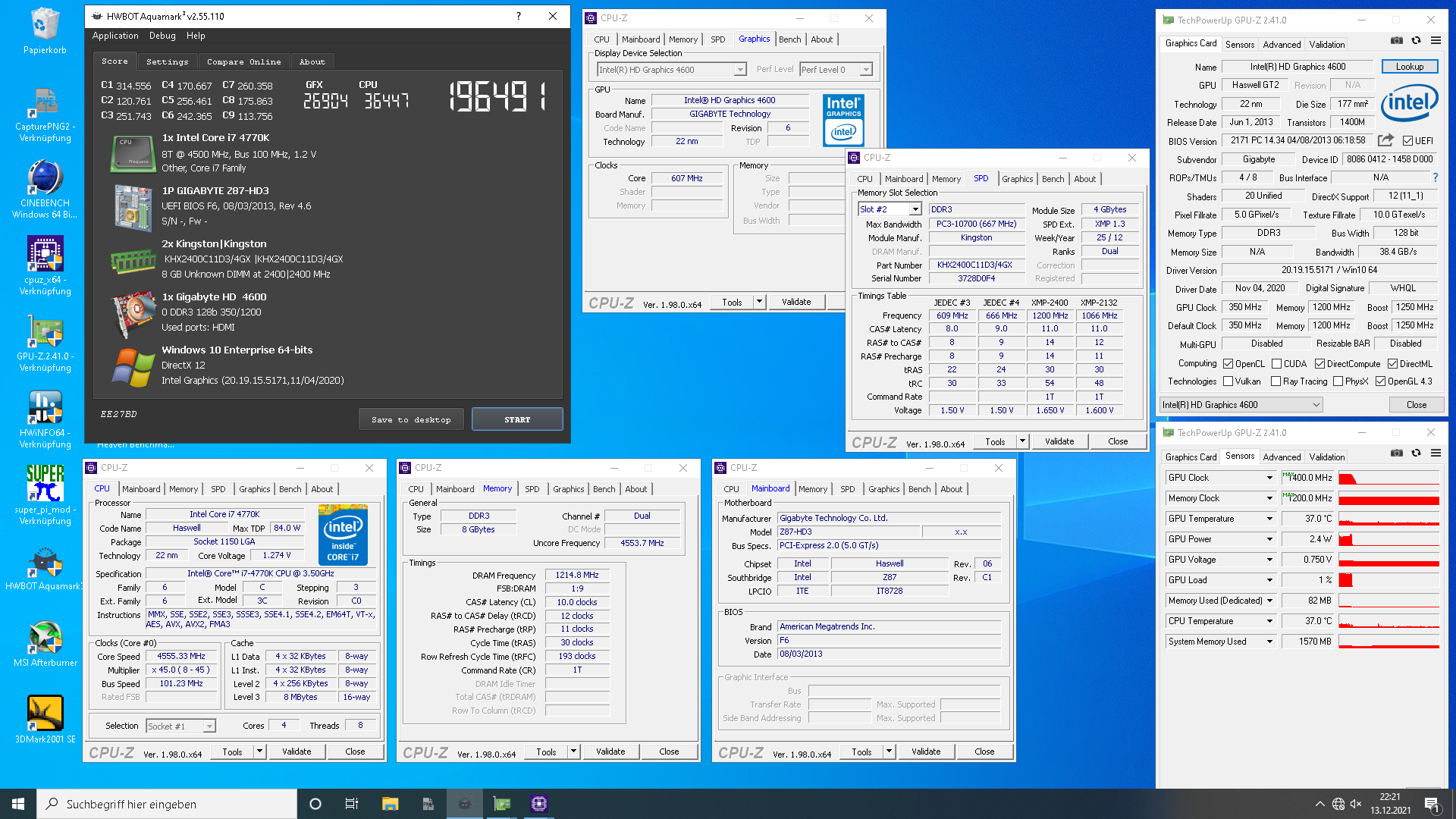Open CapturePNG2 shortcut on desktop
The width and height of the screenshot is (1456, 819).
tap(45, 114)
